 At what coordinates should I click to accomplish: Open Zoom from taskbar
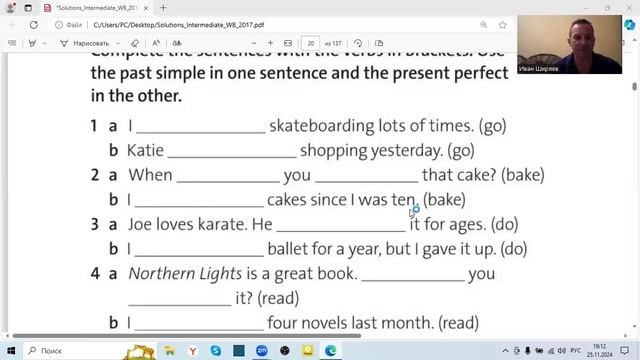tap(262, 351)
